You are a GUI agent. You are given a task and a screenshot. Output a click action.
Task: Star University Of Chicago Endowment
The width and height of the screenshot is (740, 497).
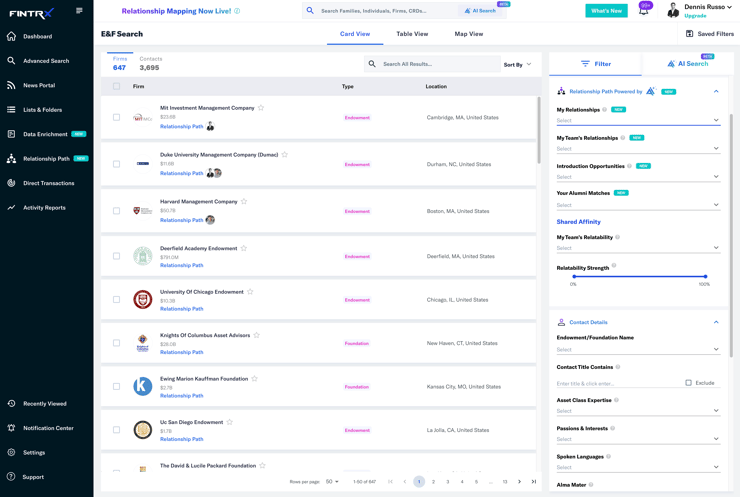point(250,292)
